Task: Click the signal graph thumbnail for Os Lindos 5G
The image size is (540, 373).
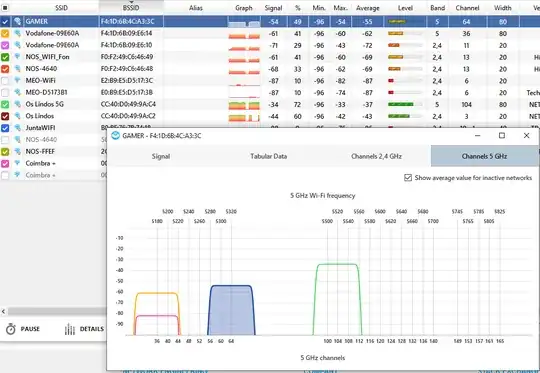Action: tap(244, 105)
